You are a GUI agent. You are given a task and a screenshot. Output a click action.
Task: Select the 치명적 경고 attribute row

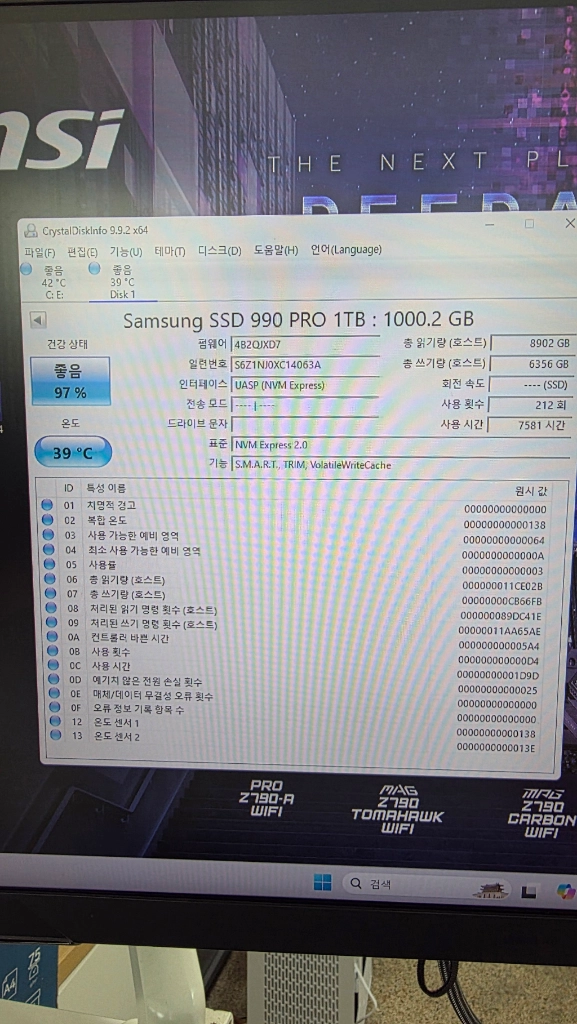click(295, 507)
